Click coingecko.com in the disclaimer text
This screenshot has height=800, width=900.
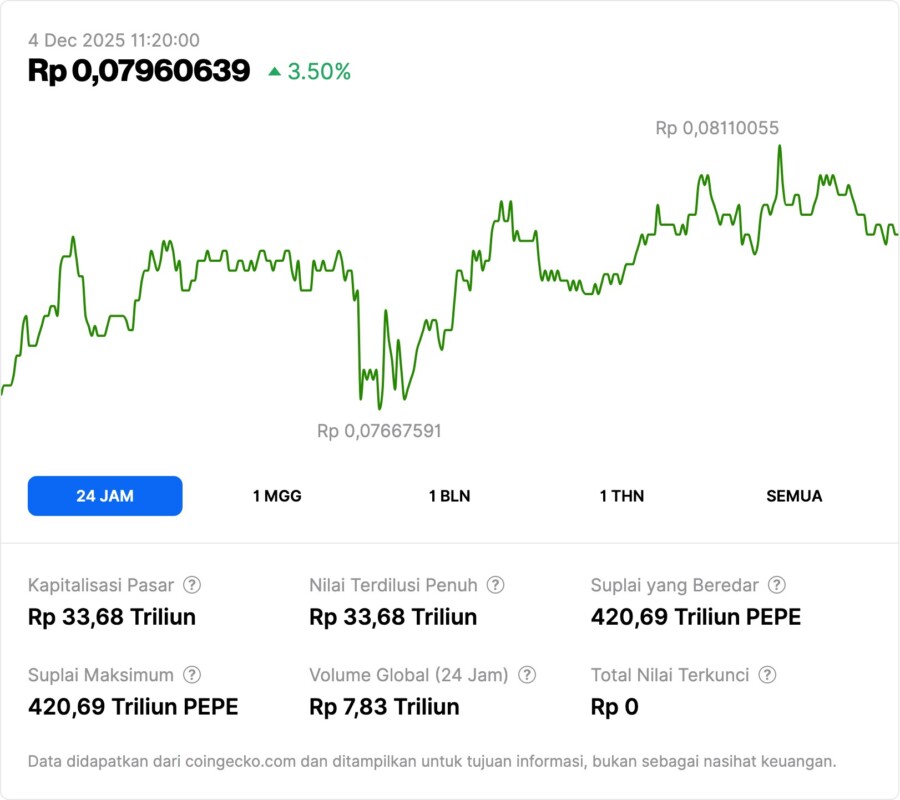[x=240, y=762]
